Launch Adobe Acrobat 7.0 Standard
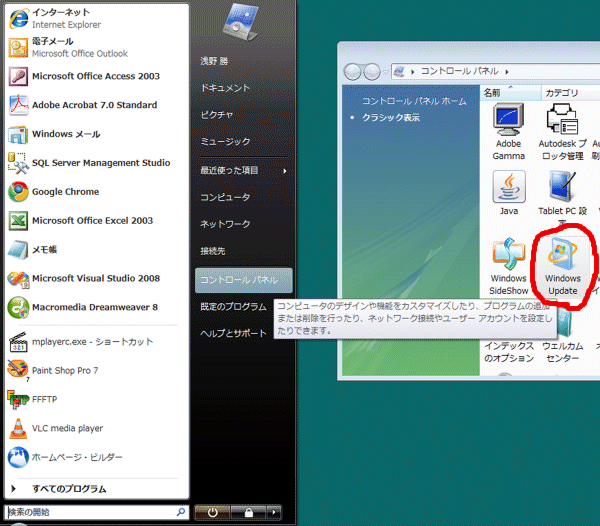Image resolution: width=600 pixels, height=526 pixels. point(97,105)
